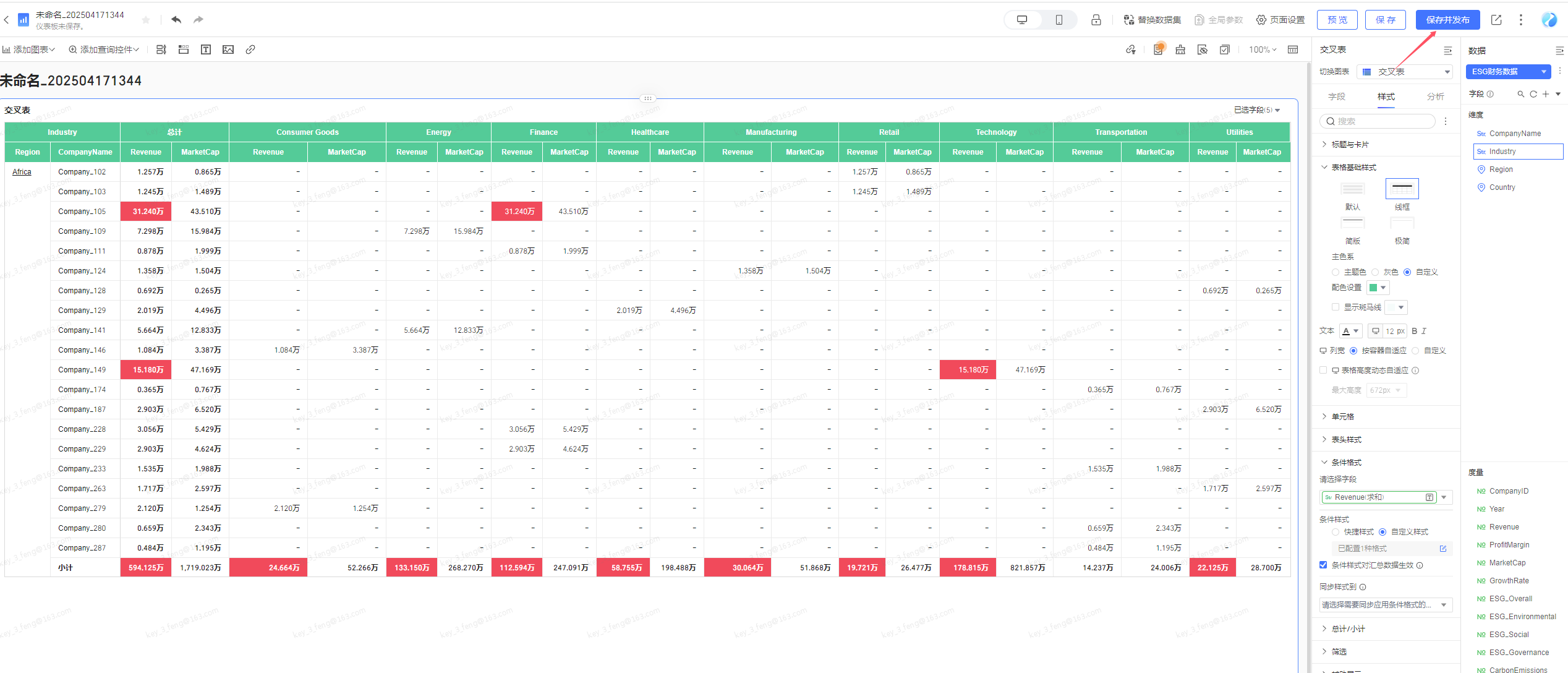The width and height of the screenshot is (1568, 673).
Task: Open the 配色设置 green color swatch
Action: pos(1378,288)
